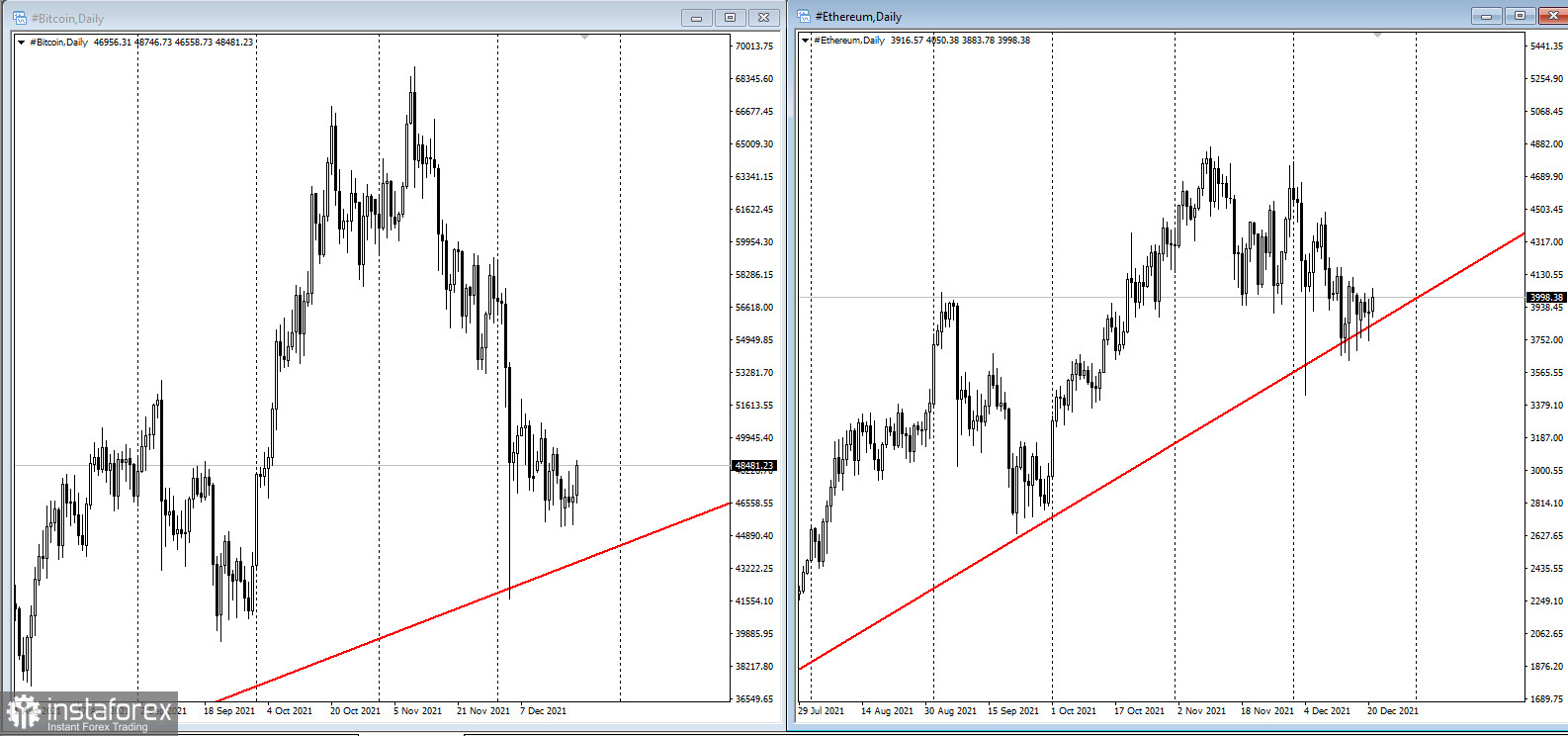Click the 30 Aug 2021 date on Ethereum chart

pyautogui.click(x=950, y=710)
